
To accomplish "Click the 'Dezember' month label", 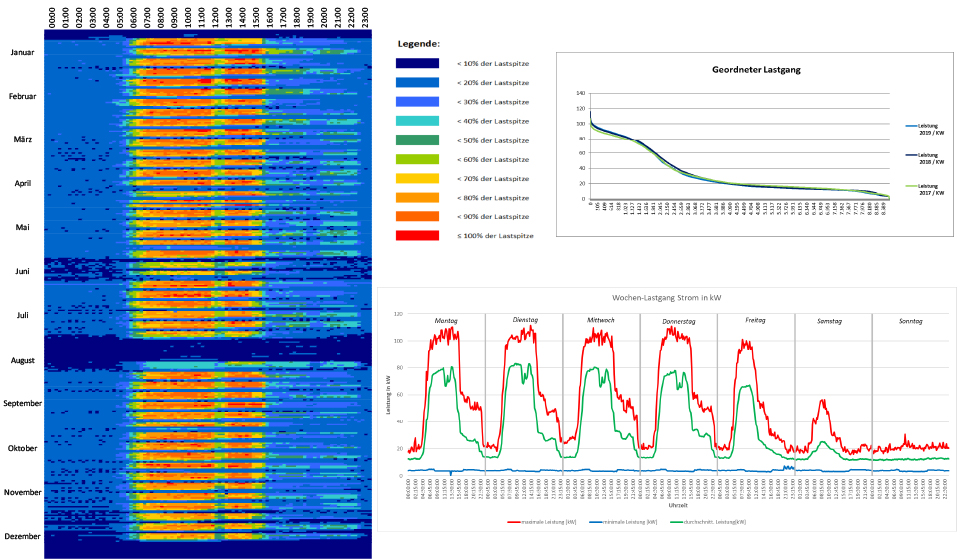I will (23, 537).
